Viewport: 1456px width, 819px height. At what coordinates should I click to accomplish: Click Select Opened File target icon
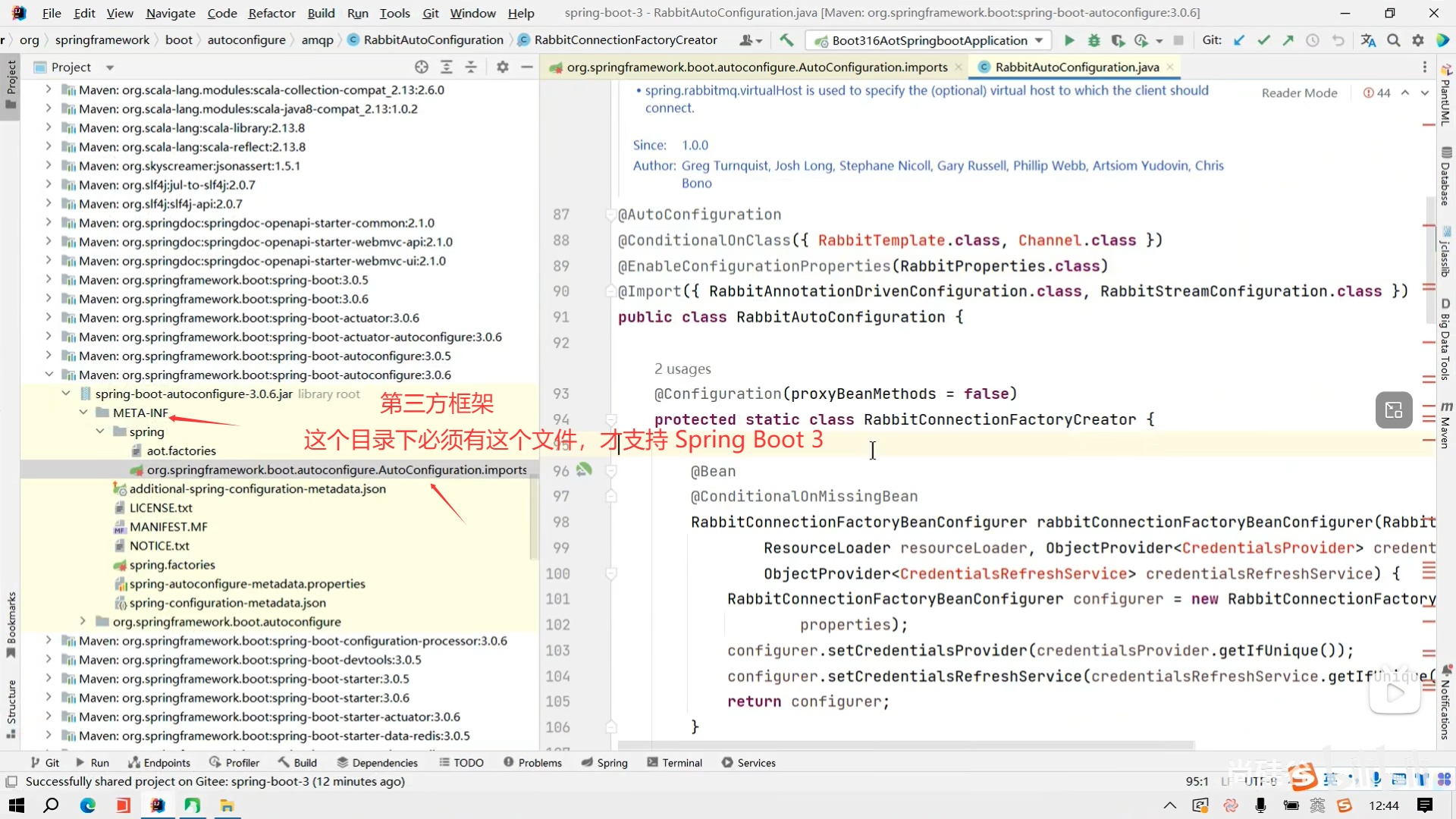[x=422, y=67]
